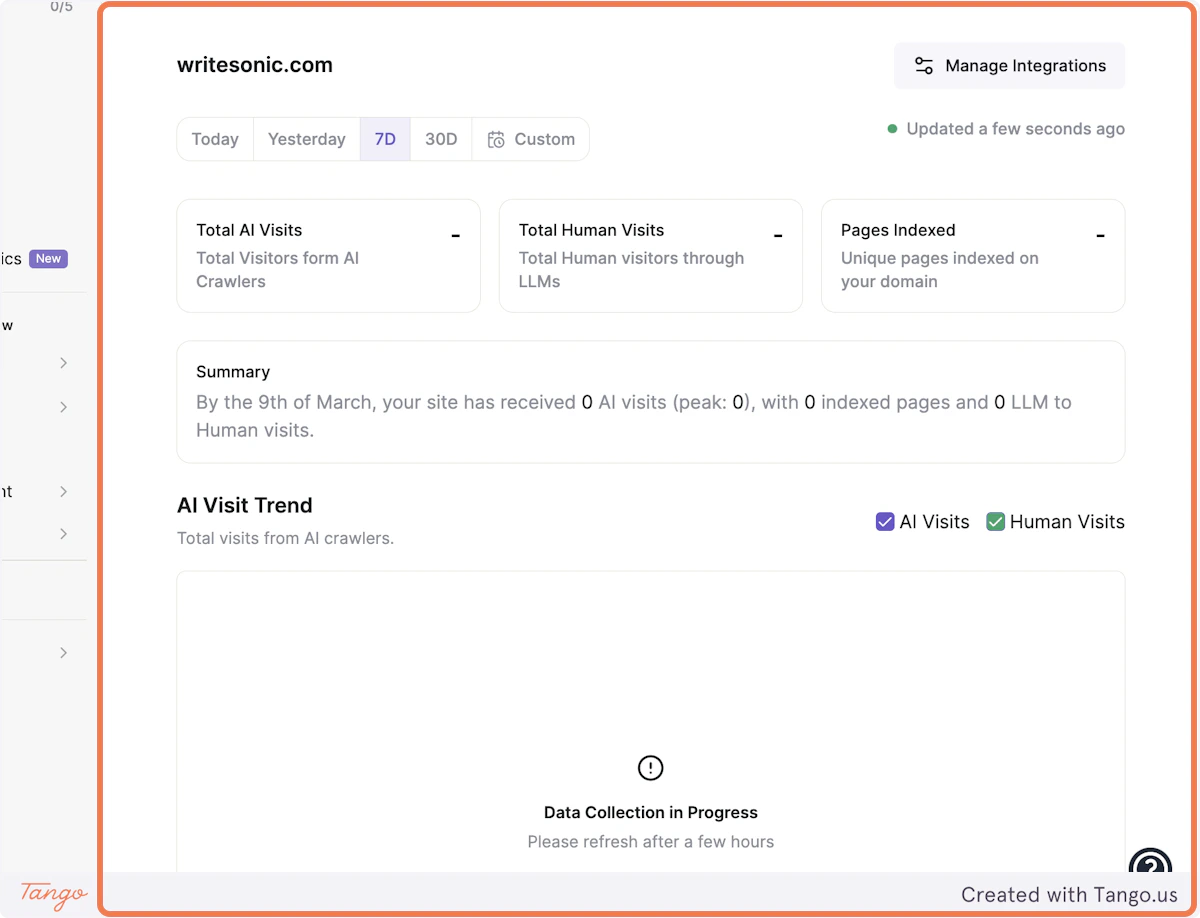Click the New badge in sidebar
This screenshot has width=1200, height=918.
click(48, 259)
